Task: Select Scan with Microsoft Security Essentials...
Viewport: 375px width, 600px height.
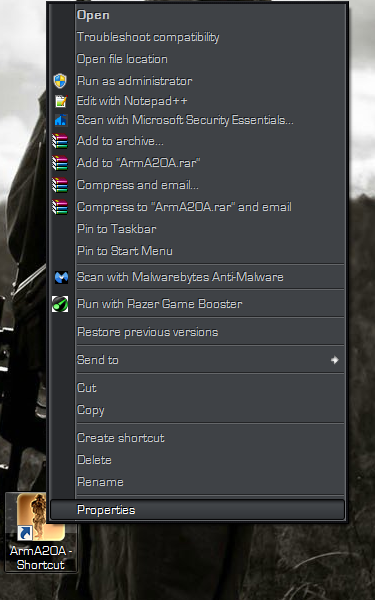Action: coord(197,120)
